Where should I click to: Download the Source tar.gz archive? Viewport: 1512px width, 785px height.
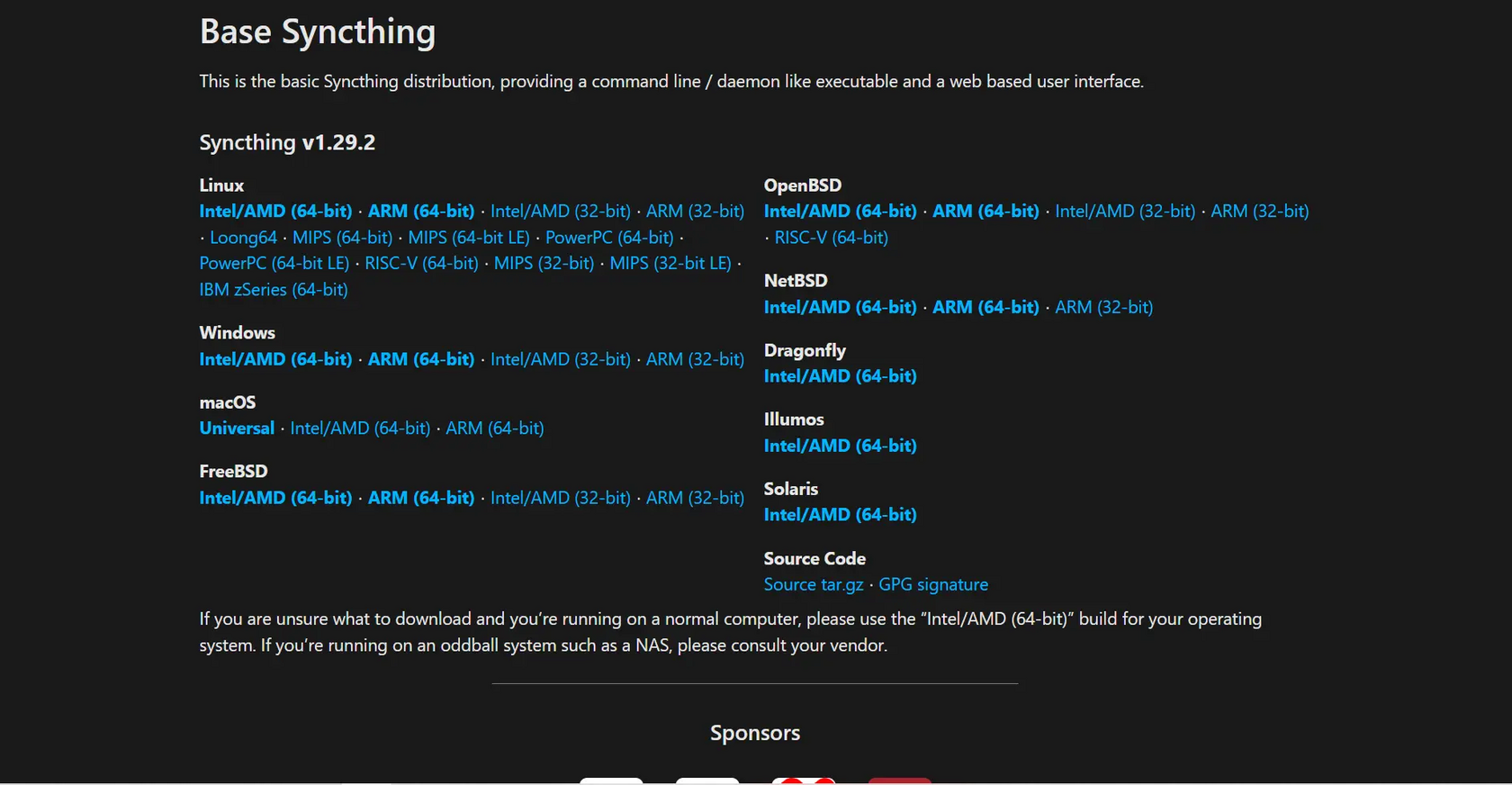(x=814, y=585)
